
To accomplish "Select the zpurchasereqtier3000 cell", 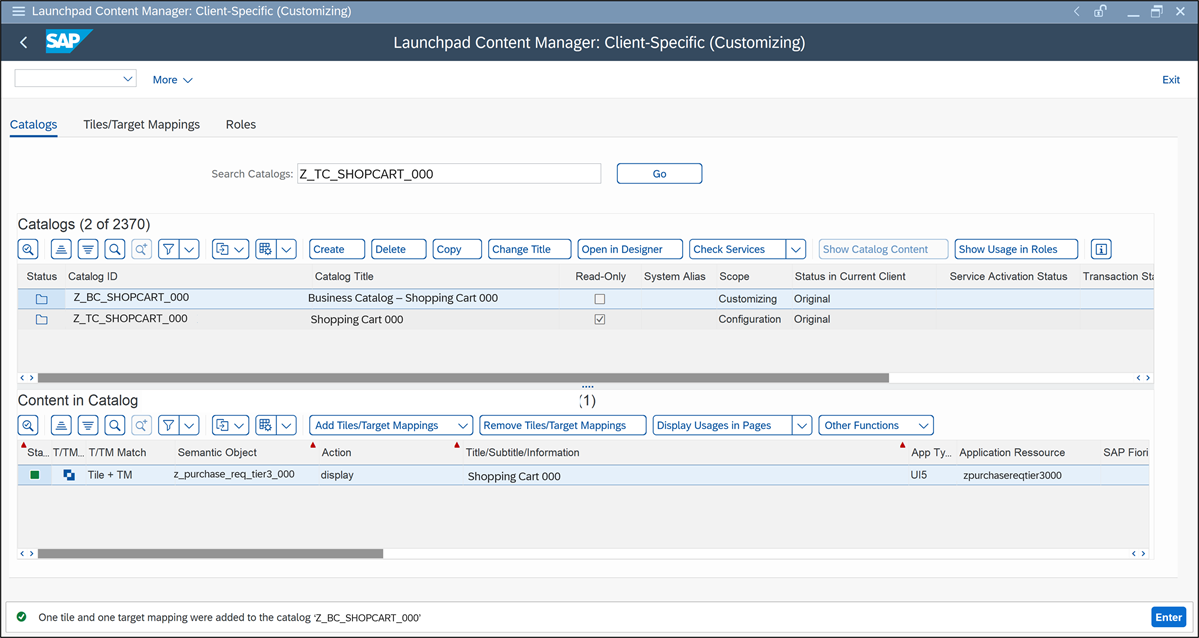I will pos(1012,475).
